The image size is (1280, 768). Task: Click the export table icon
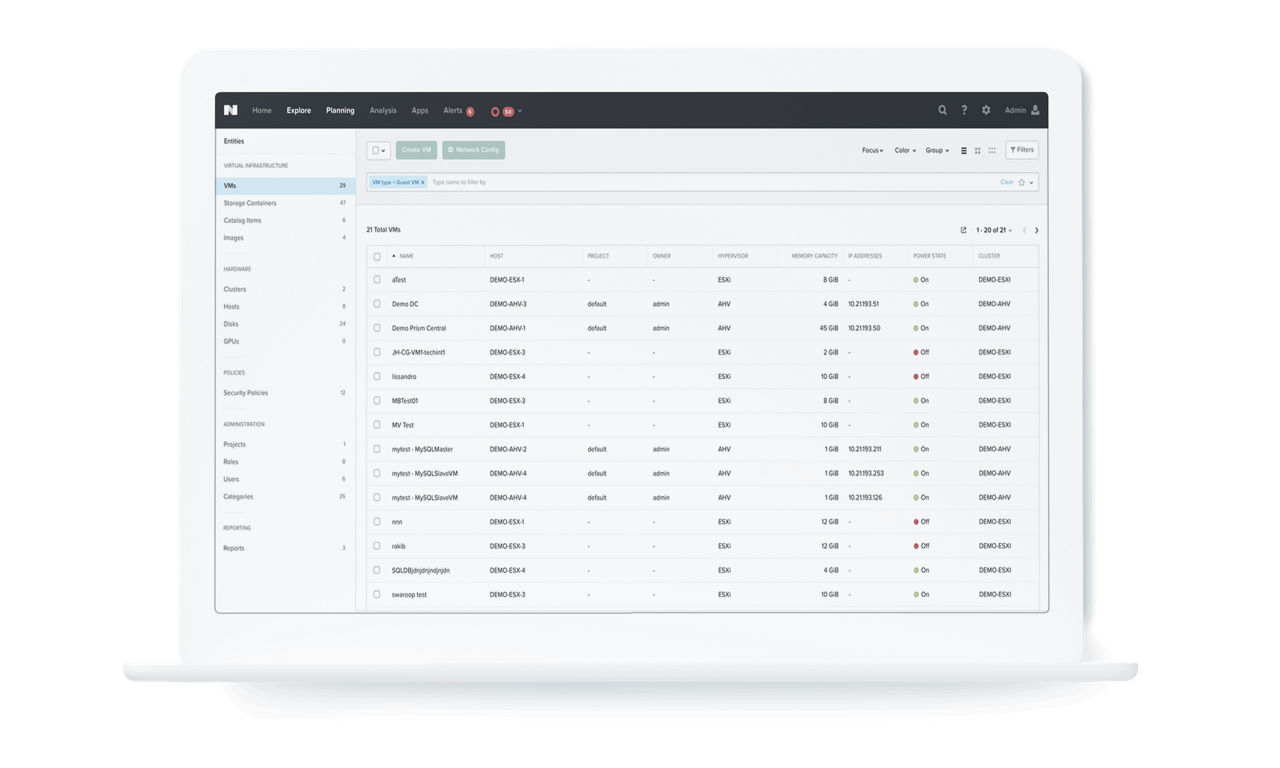pos(963,230)
